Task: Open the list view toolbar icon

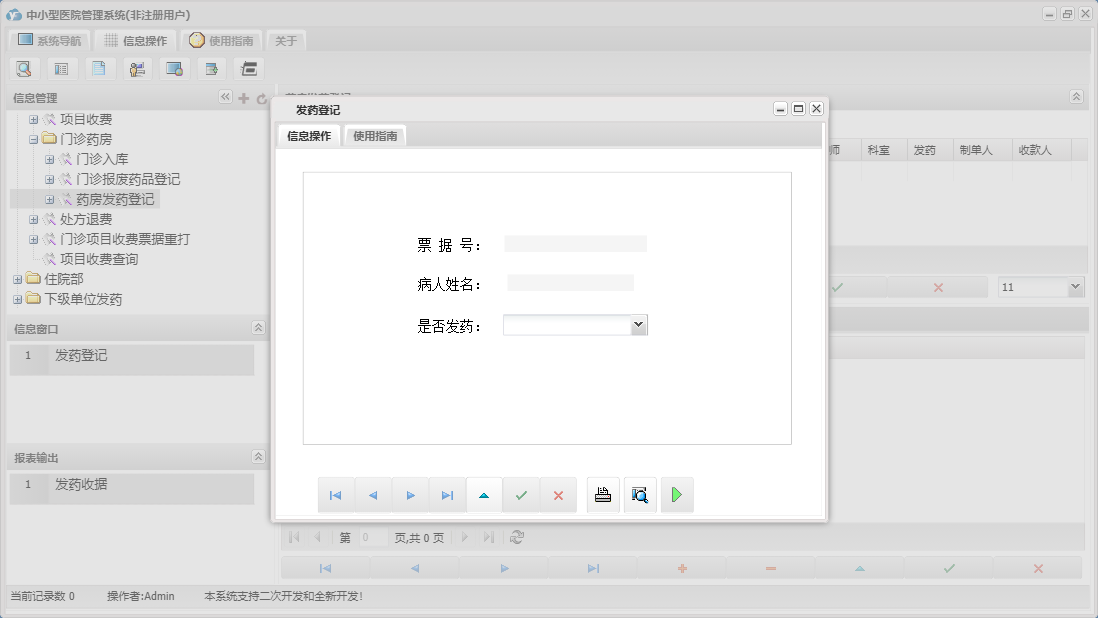Action: tap(61, 68)
